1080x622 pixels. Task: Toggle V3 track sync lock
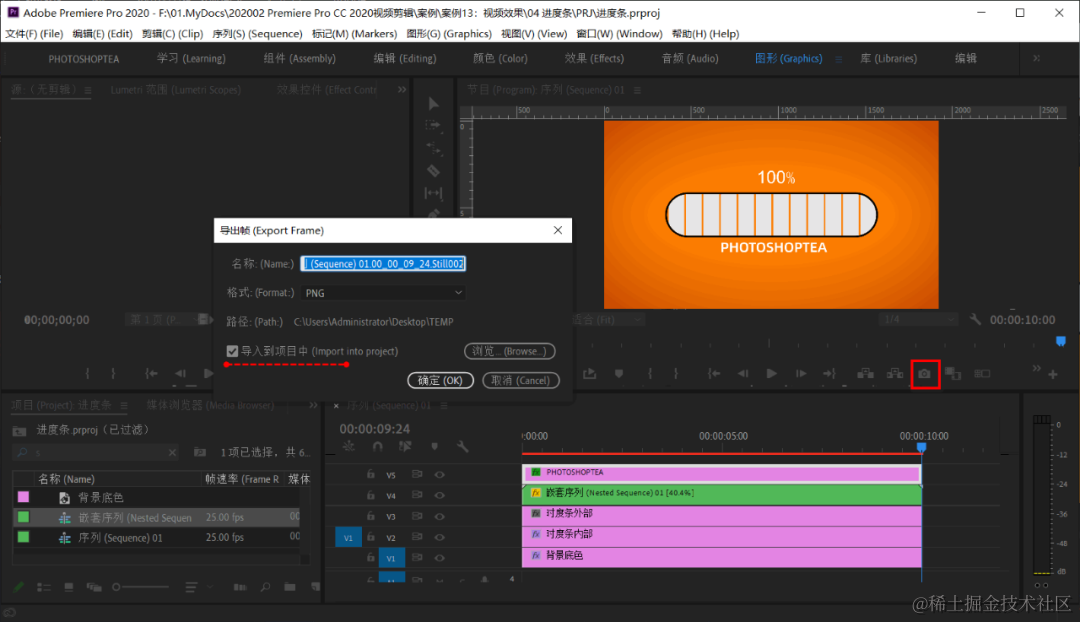[417, 517]
